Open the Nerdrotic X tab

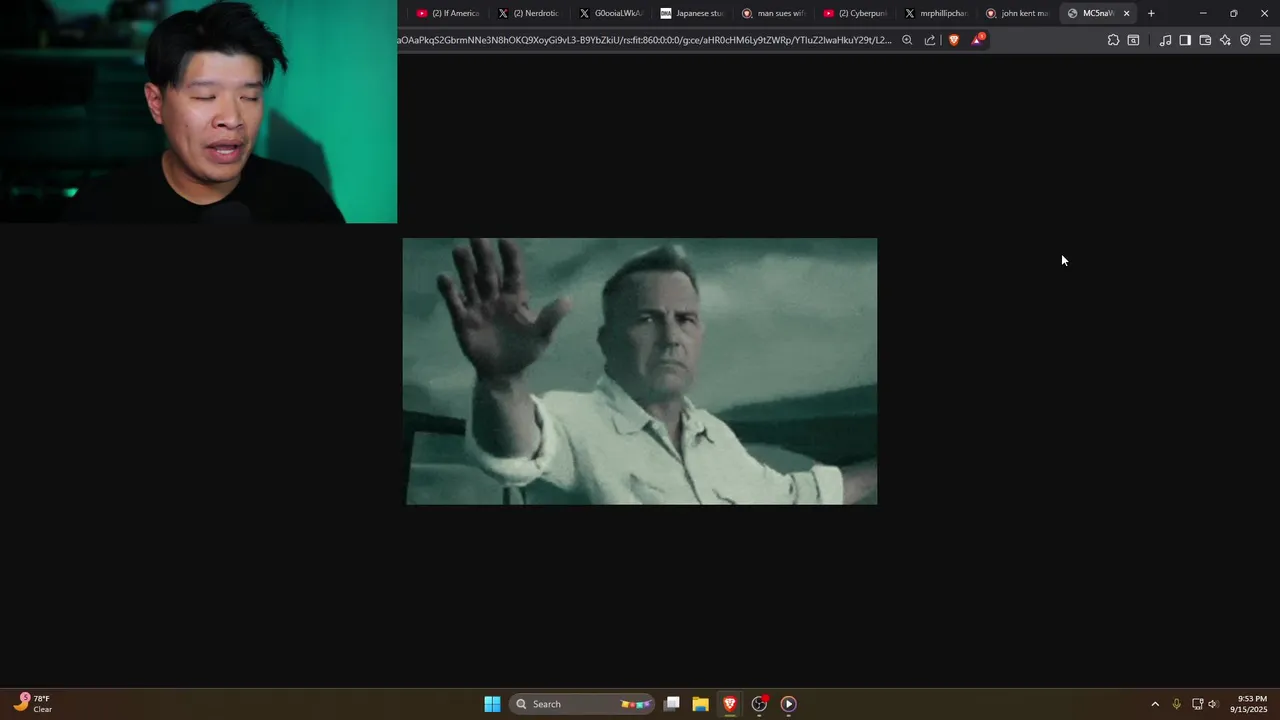click(x=529, y=13)
